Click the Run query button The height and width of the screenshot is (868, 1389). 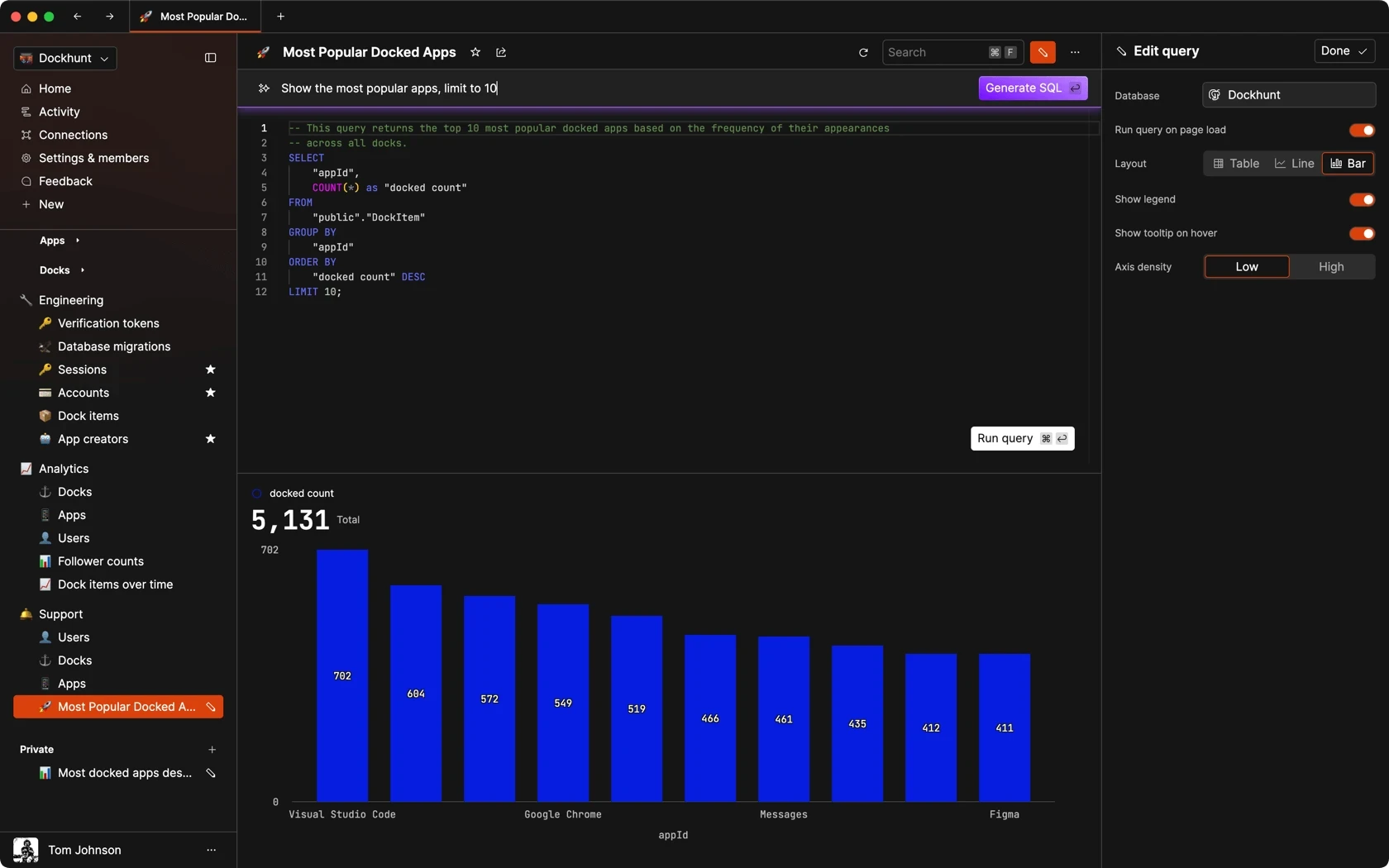pyautogui.click(x=1022, y=438)
